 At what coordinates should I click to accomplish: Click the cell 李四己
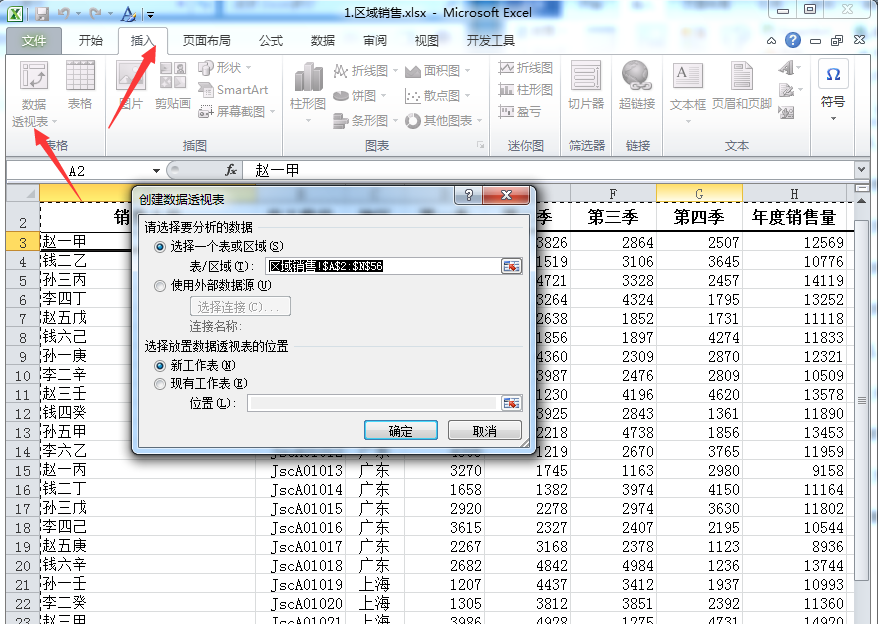[x=147, y=527]
